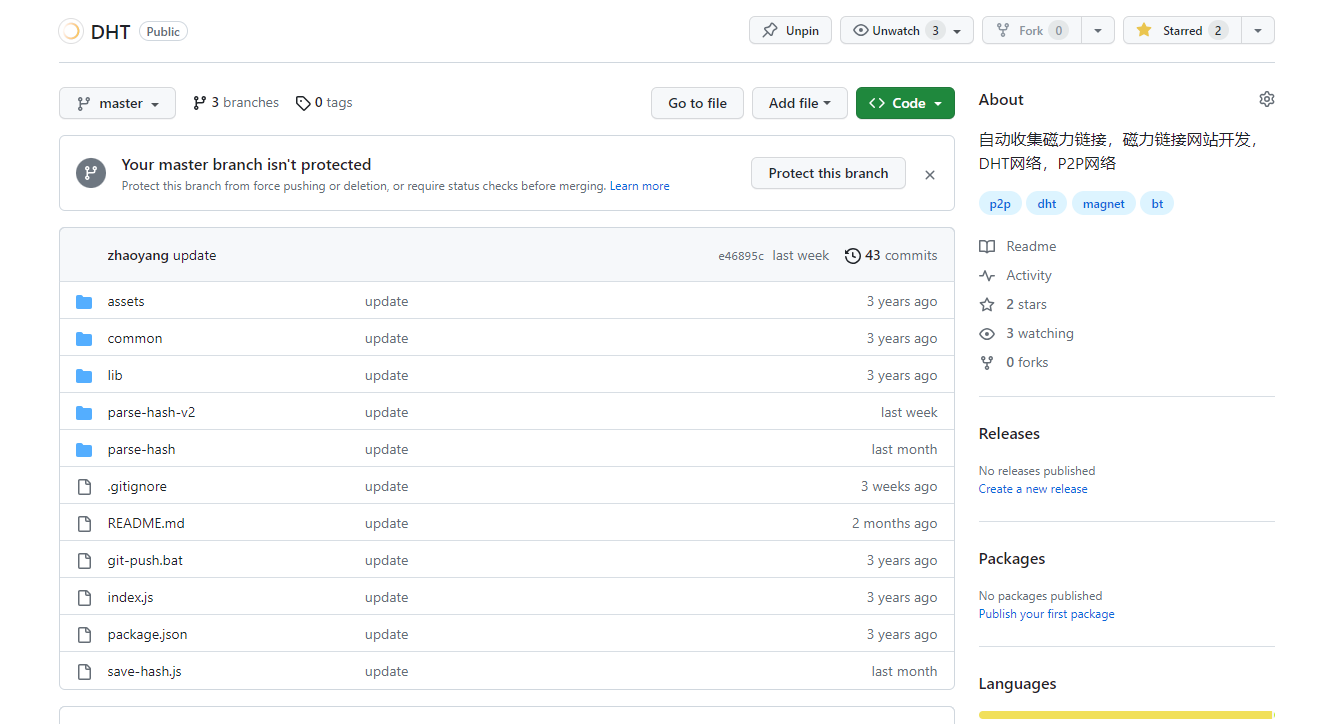Viewport: 1342px width, 724px height.
Task: Click the common folder icon
Action: coord(84,339)
